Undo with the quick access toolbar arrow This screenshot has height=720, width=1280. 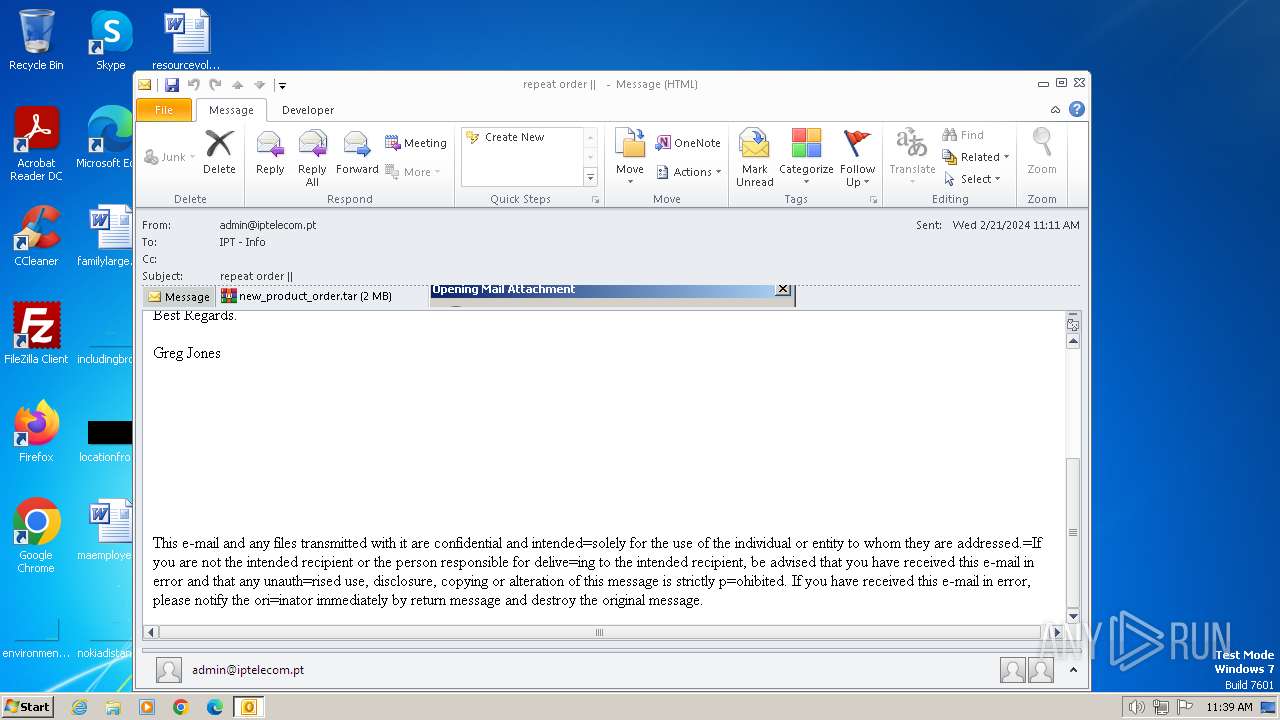tap(194, 85)
